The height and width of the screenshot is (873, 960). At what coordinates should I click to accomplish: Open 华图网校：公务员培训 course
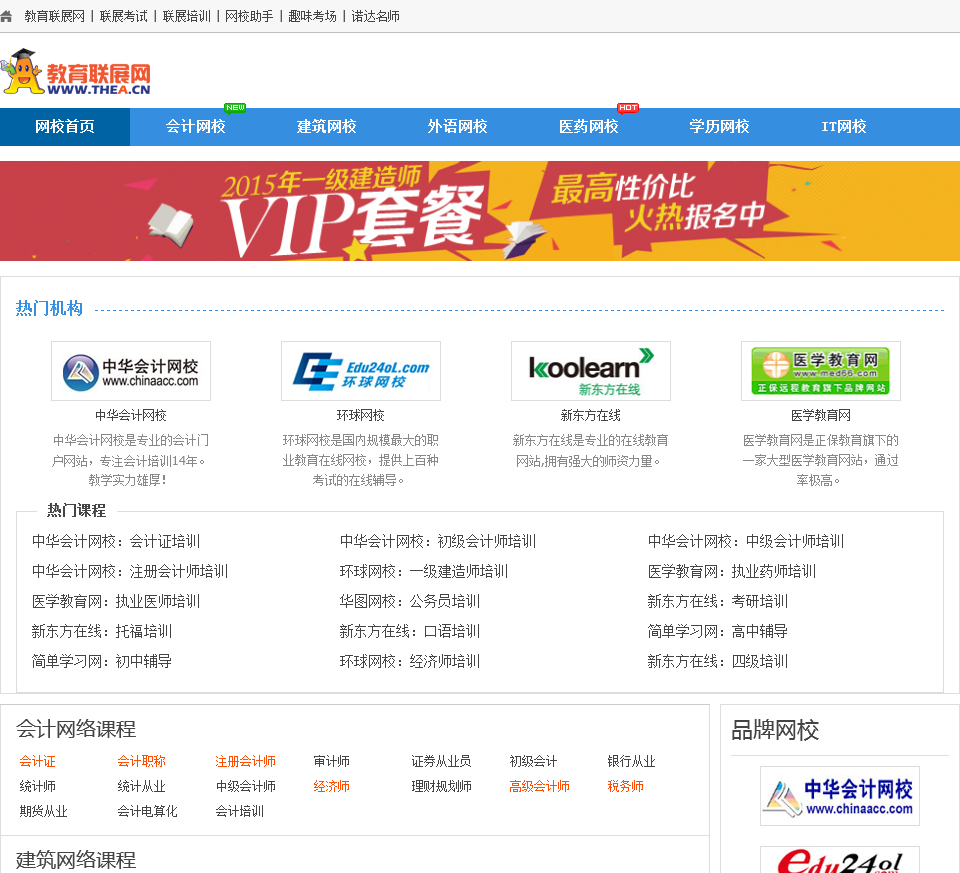click(410, 601)
